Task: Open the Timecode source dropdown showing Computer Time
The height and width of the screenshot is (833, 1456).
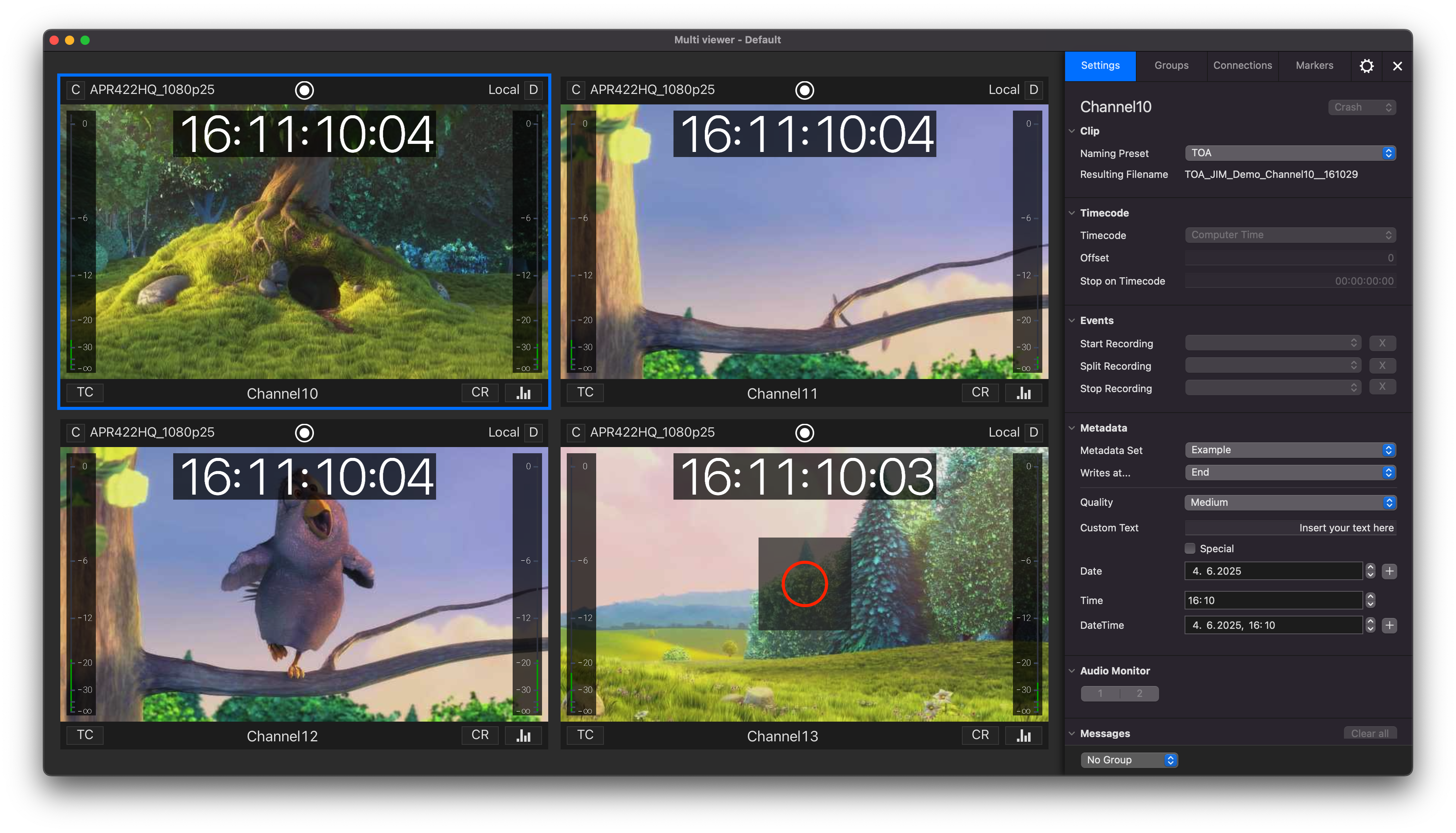Action: tap(1290, 235)
